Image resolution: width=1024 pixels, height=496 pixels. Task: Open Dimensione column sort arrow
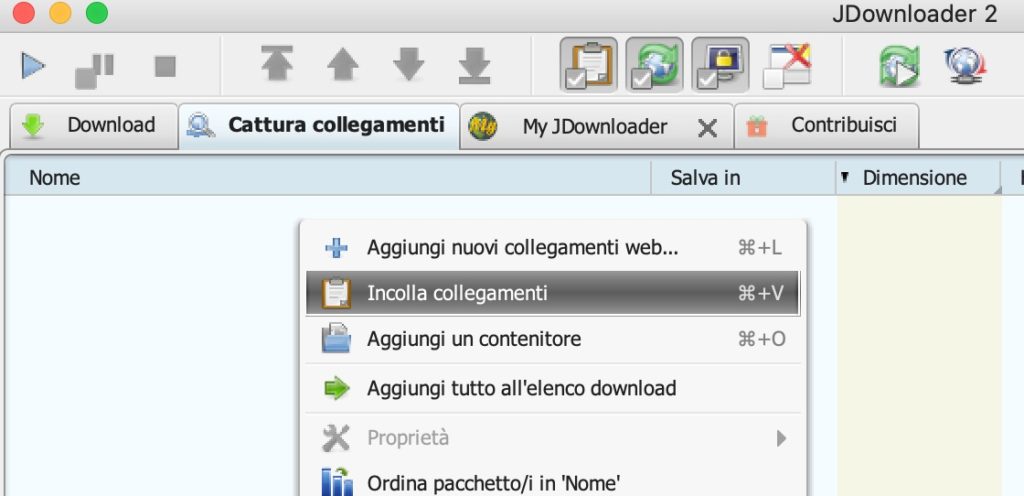pos(845,178)
